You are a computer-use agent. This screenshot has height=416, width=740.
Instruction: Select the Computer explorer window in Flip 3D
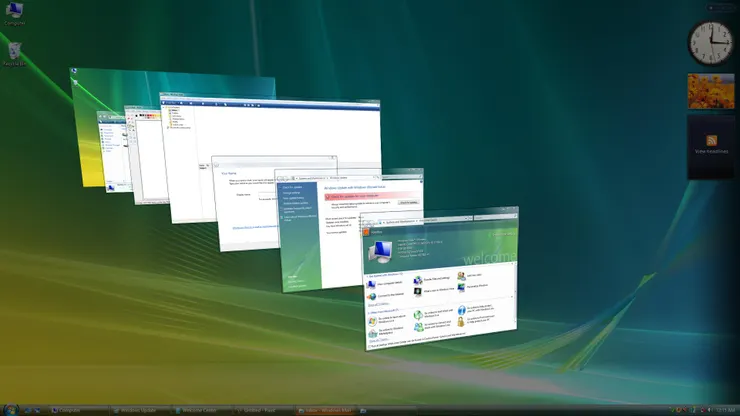pyautogui.click(x=113, y=151)
